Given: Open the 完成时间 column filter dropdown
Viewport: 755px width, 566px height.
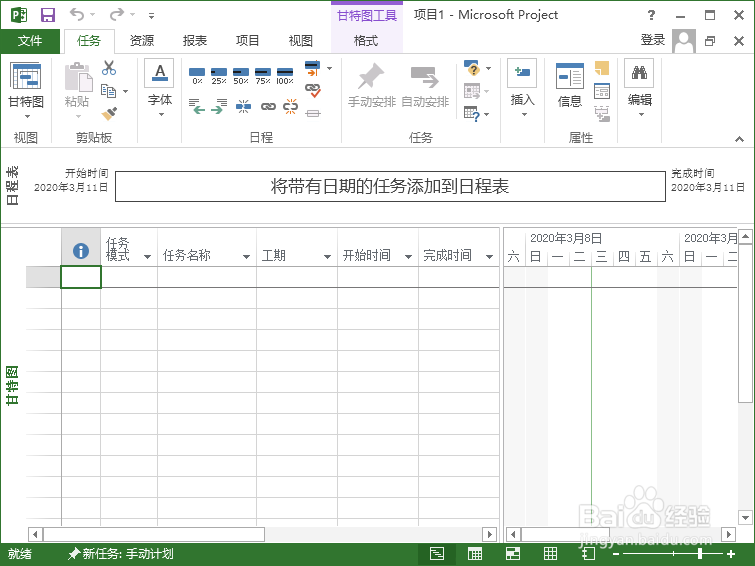Looking at the screenshot, I should tap(490, 257).
